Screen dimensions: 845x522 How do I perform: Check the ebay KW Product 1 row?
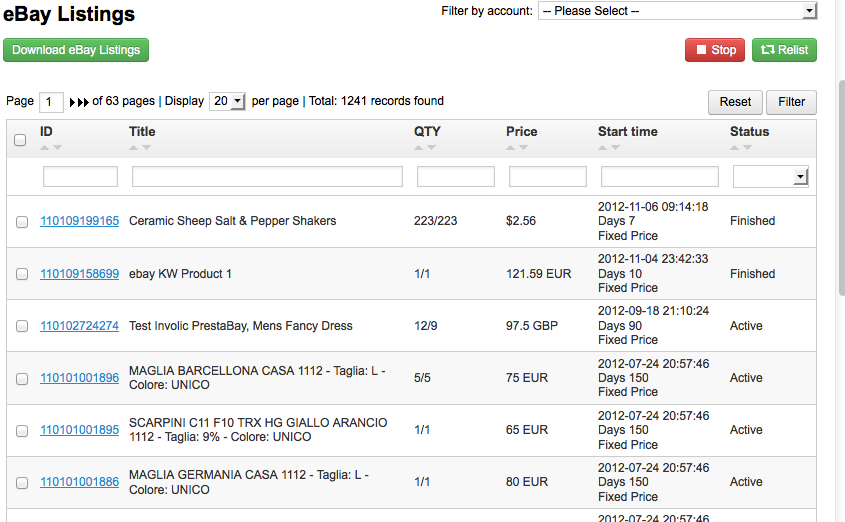tap(22, 274)
